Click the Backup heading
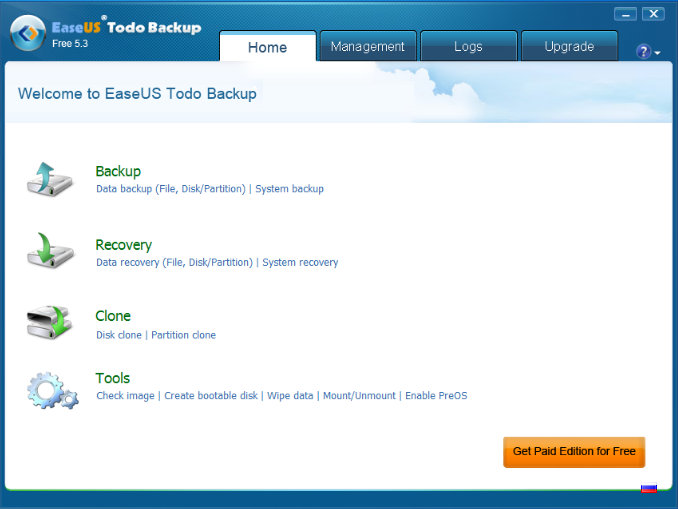 point(118,171)
